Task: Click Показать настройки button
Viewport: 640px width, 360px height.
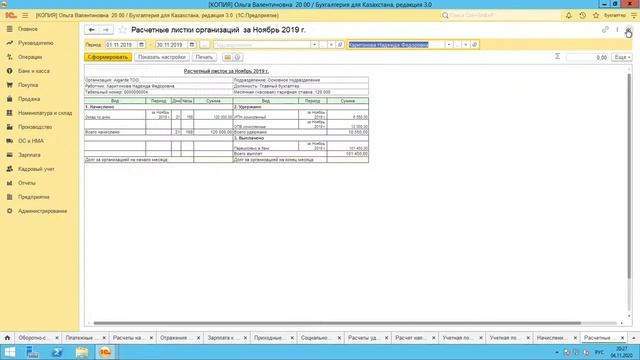Action: [162, 57]
